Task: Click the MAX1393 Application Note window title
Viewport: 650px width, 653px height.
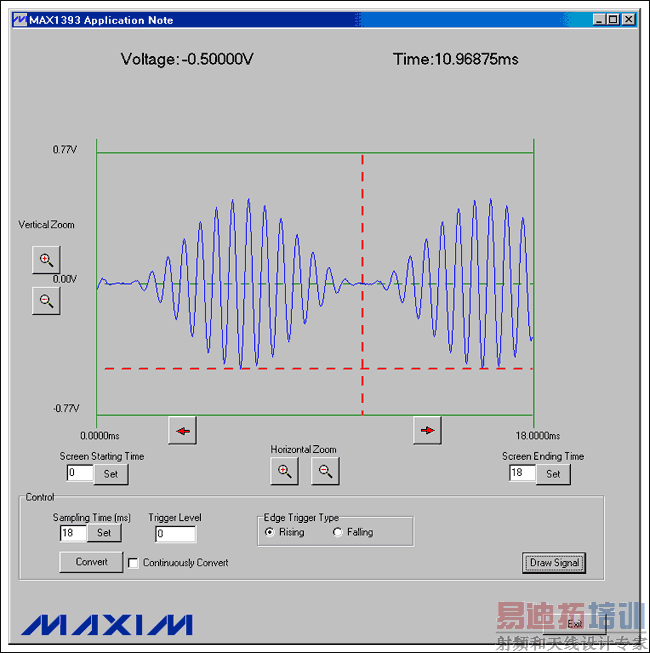Action: (101, 20)
